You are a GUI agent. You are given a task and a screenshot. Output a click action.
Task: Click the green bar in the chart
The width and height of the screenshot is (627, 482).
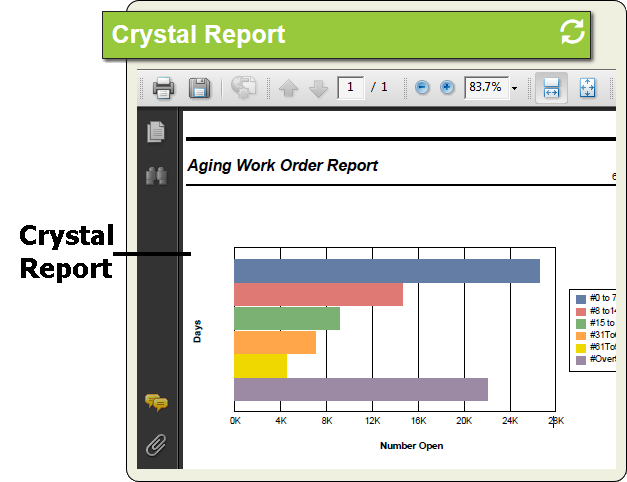coord(287,318)
